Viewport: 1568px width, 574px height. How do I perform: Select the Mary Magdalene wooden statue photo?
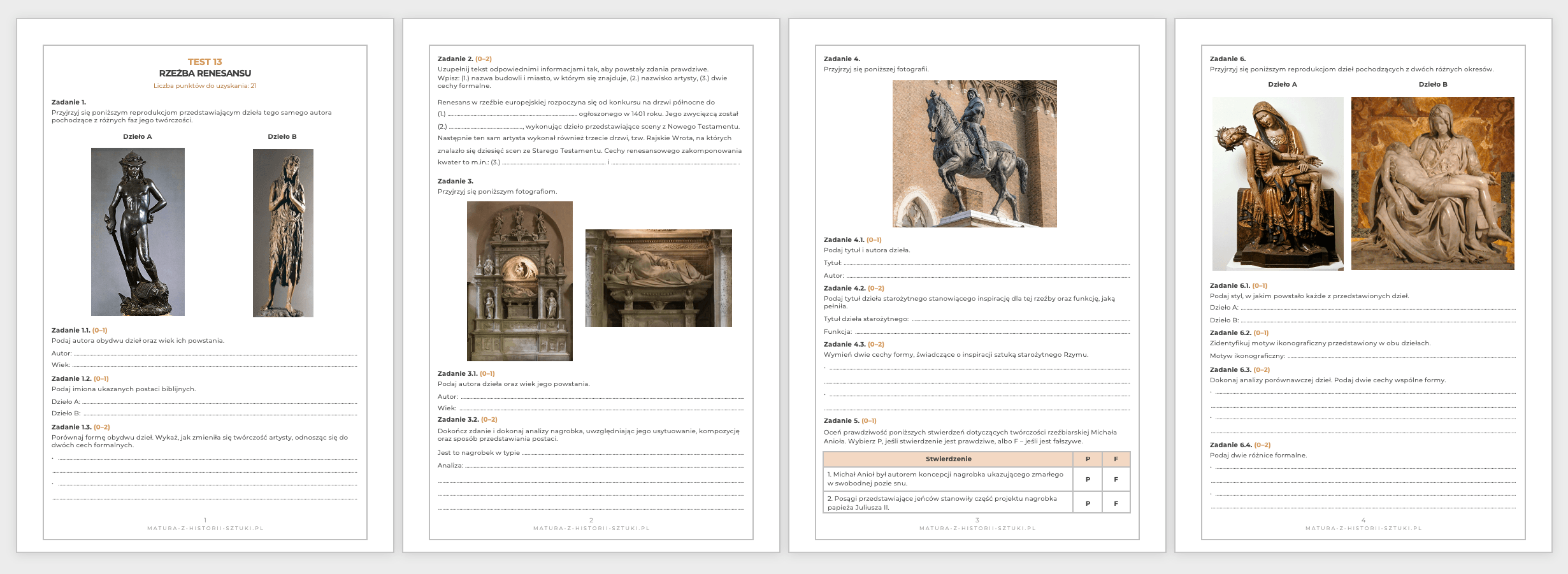pyautogui.click(x=283, y=233)
